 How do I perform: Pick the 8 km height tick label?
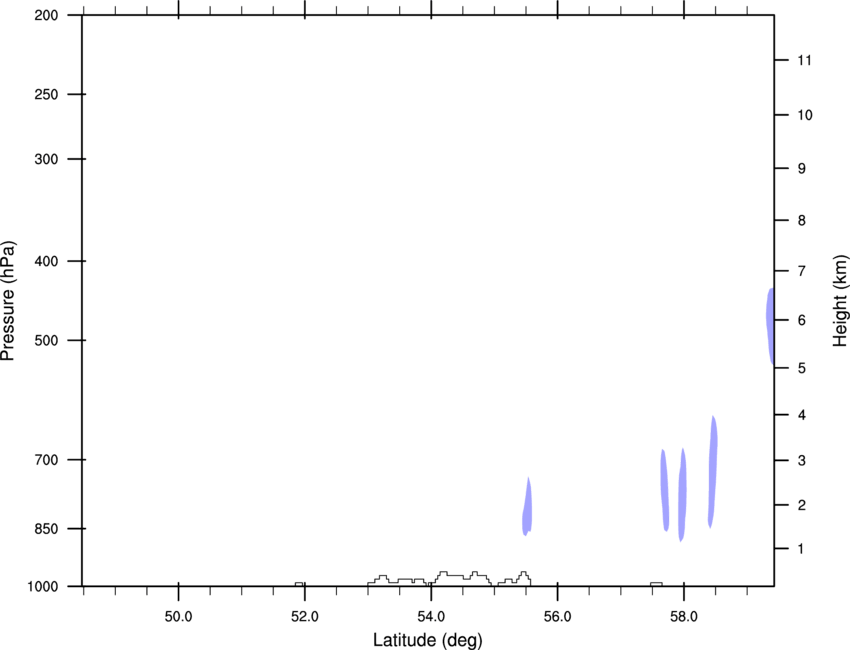tap(802, 221)
